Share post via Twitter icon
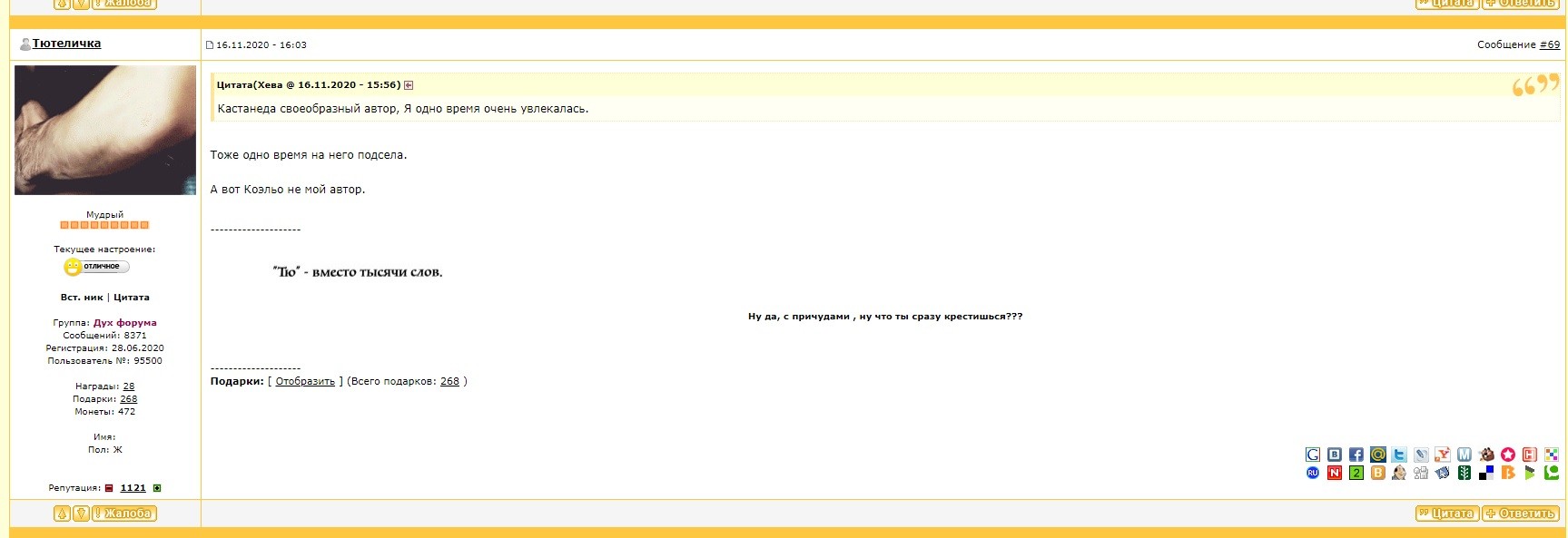The width and height of the screenshot is (1568, 538). (1399, 455)
